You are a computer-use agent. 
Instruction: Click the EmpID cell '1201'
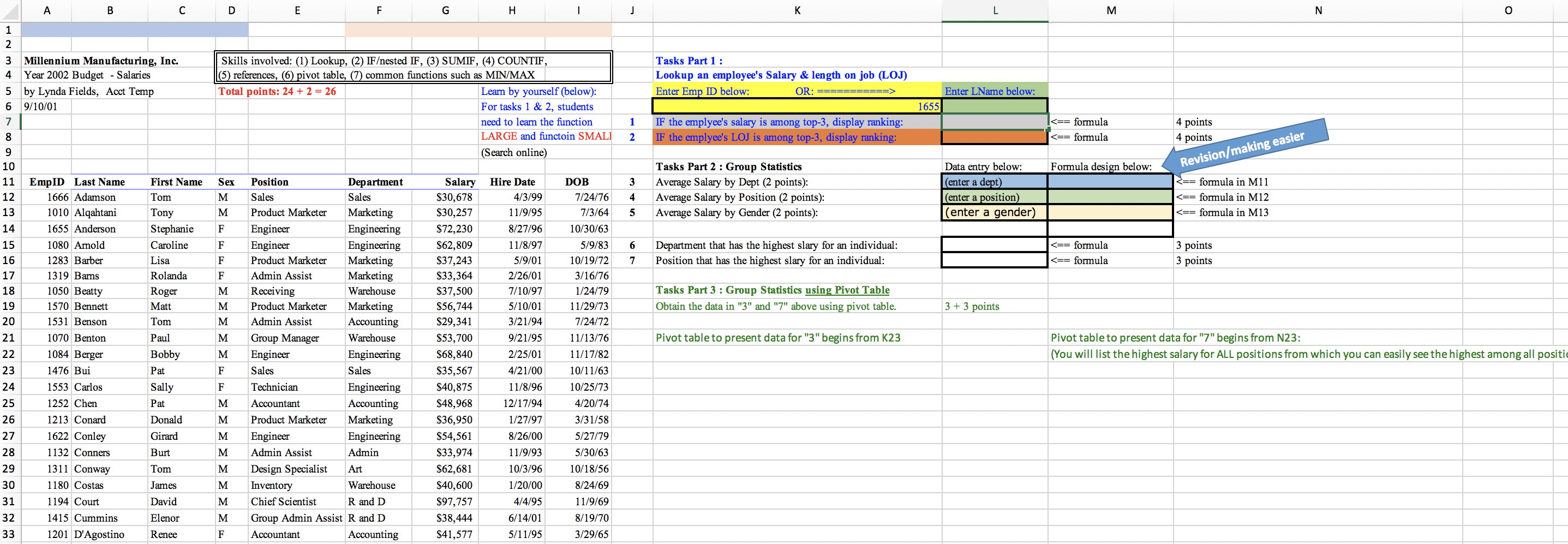(x=46, y=534)
